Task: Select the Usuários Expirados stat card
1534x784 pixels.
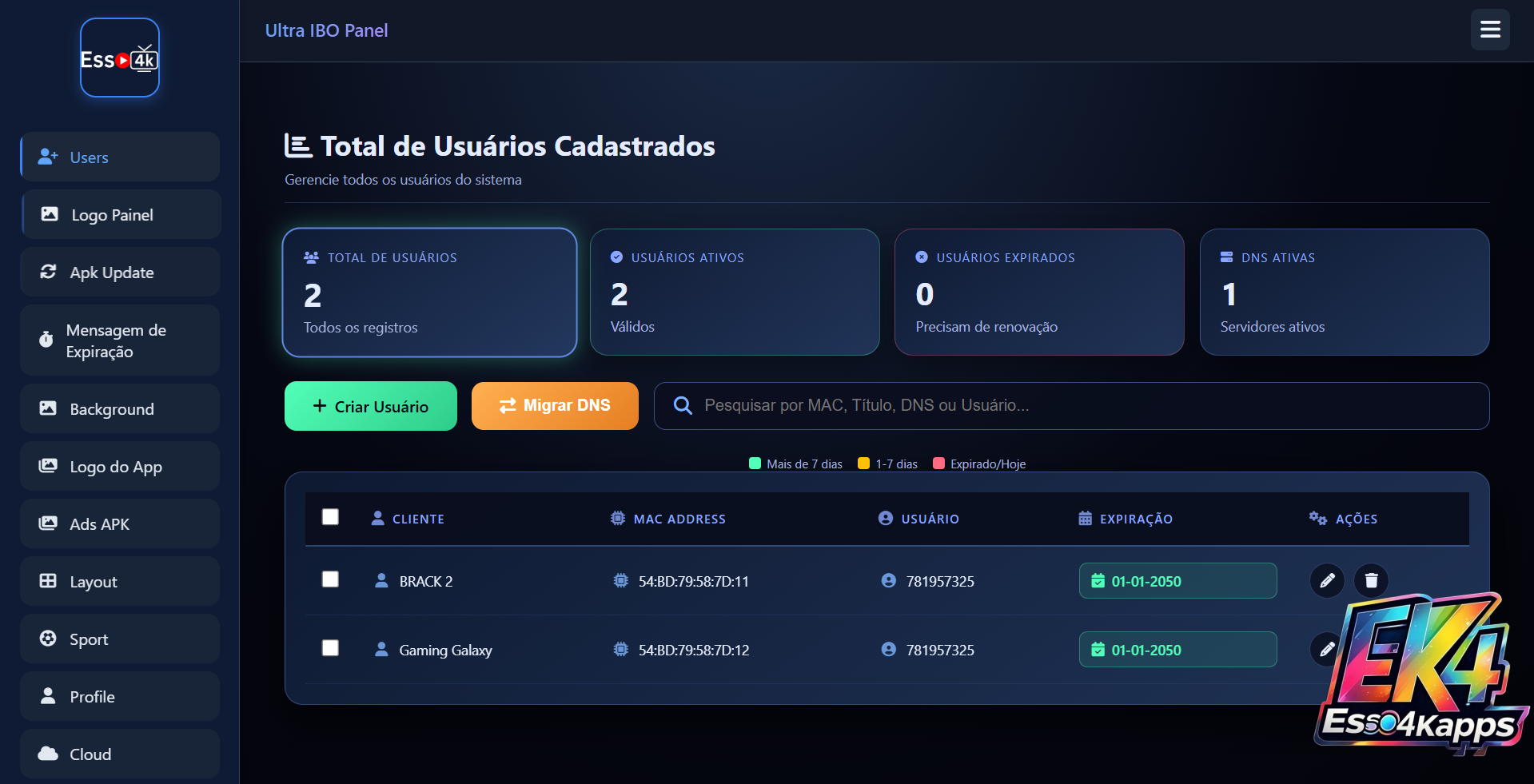Action: pyautogui.click(x=1038, y=293)
